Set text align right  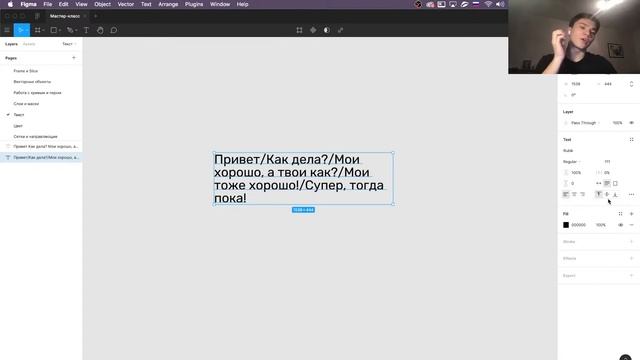[582, 194]
